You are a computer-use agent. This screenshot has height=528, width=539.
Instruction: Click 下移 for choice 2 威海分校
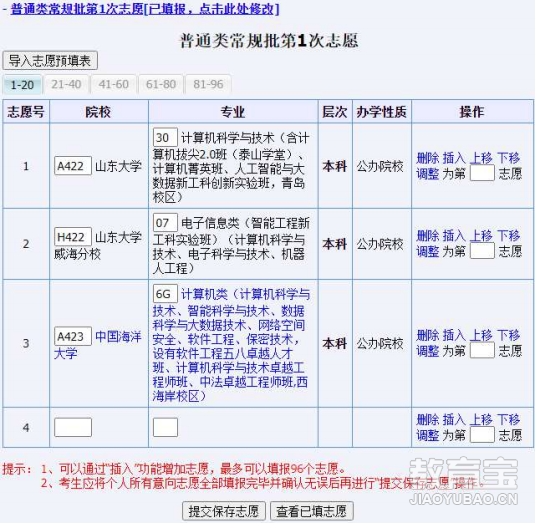coord(509,236)
